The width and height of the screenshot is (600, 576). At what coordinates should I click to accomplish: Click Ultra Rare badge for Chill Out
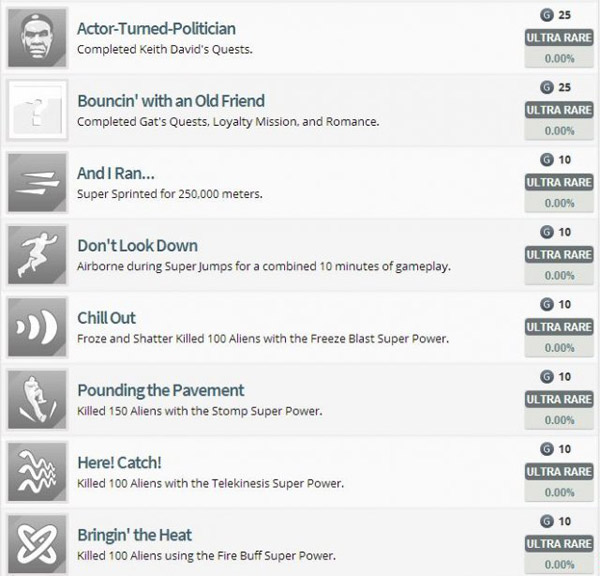tap(559, 327)
